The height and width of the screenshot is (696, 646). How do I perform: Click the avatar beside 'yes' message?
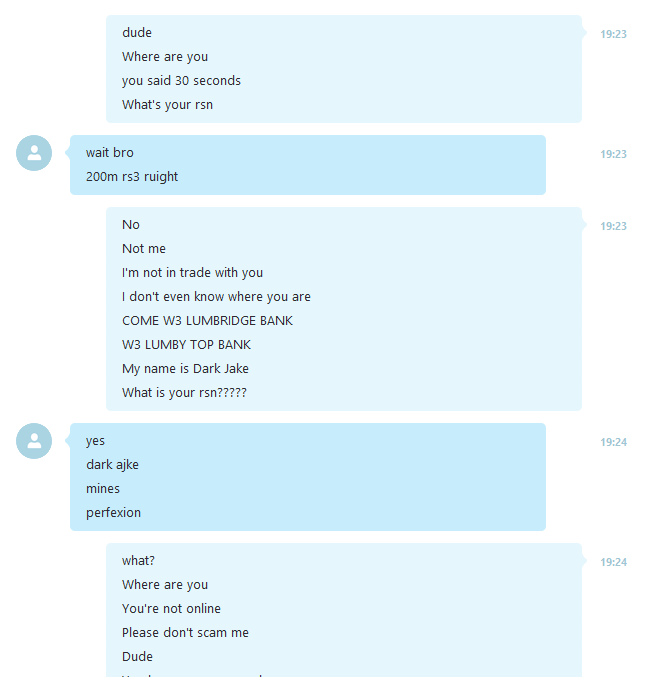(34, 441)
